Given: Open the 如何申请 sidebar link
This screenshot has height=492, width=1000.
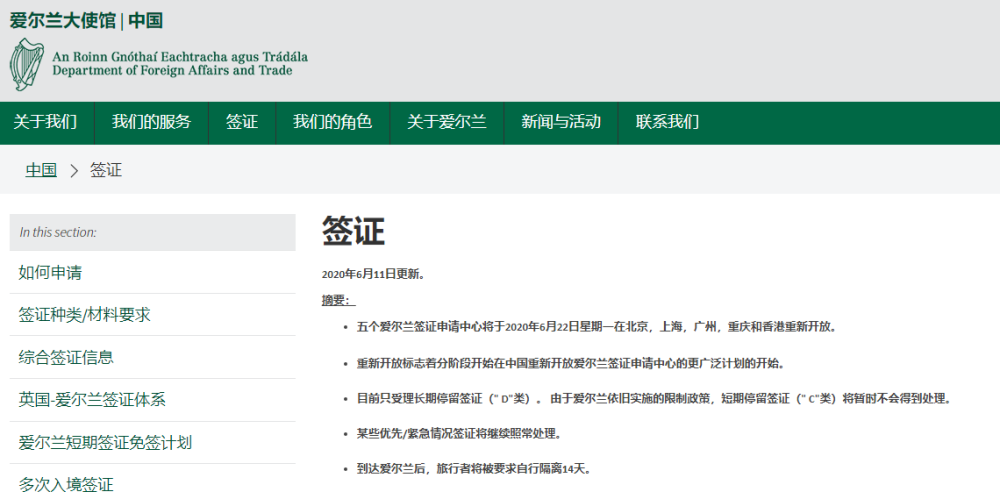Looking at the screenshot, I should [50, 273].
